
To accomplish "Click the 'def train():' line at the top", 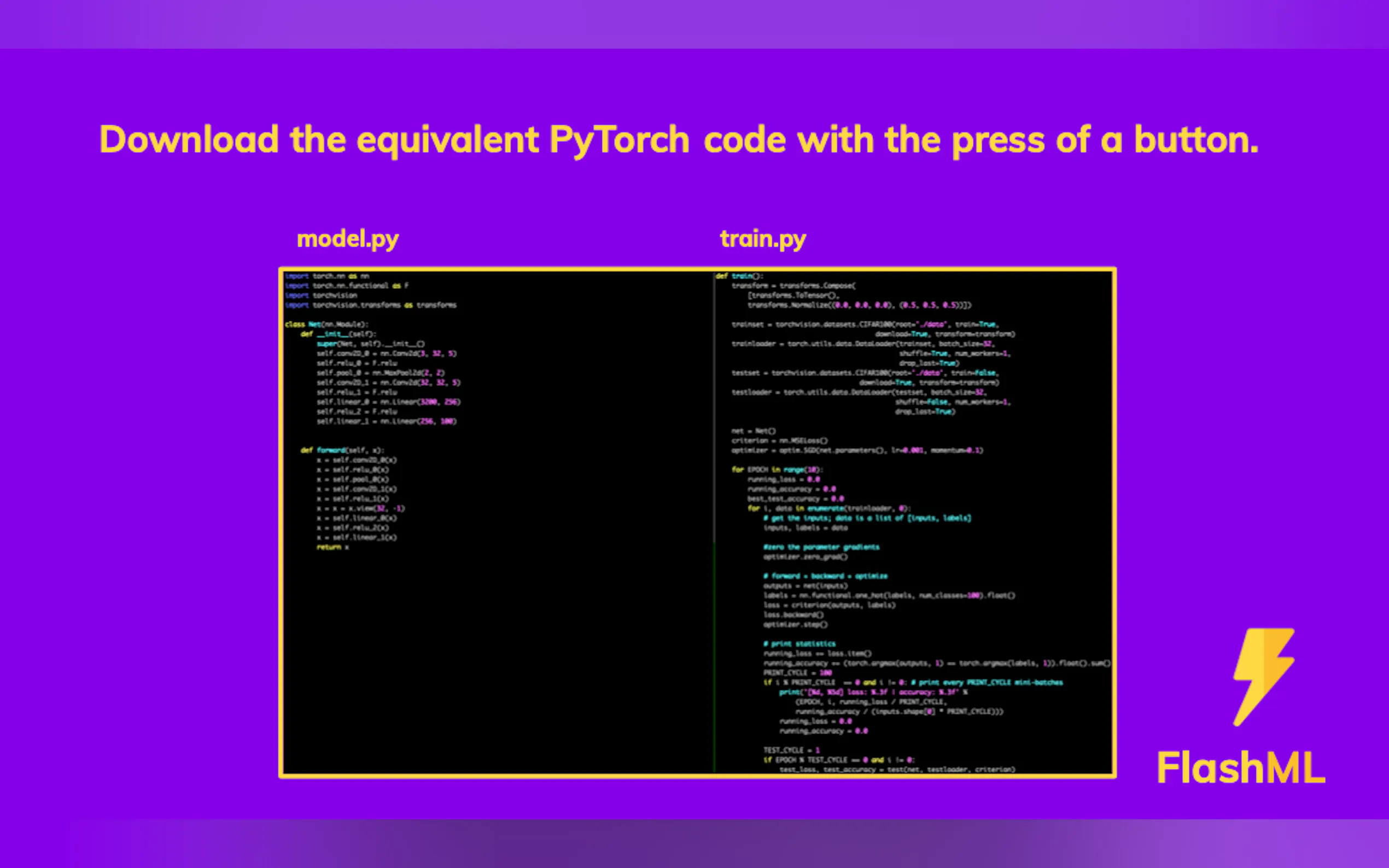I will (739, 276).
